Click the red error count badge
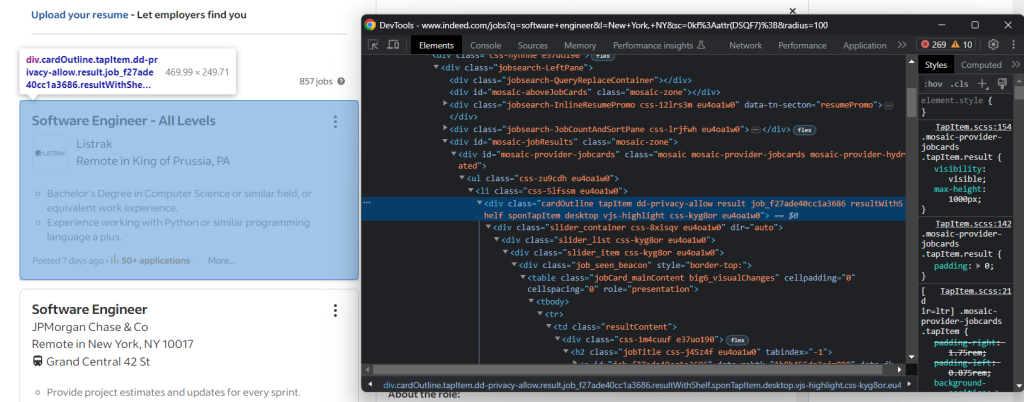Image resolution: width=1024 pixels, height=402 pixels. [932, 45]
